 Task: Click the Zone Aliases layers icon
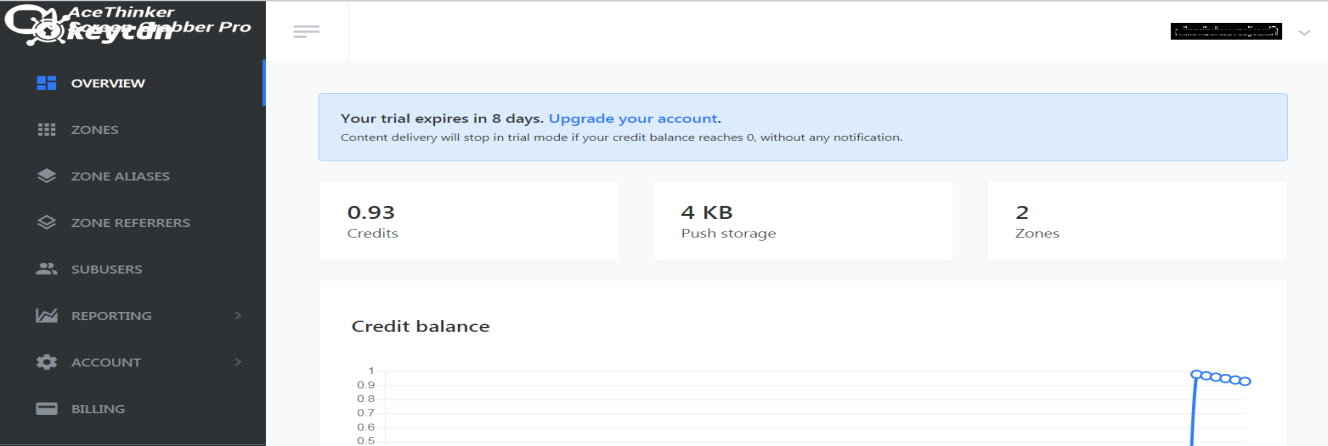(x=46, y=176)
